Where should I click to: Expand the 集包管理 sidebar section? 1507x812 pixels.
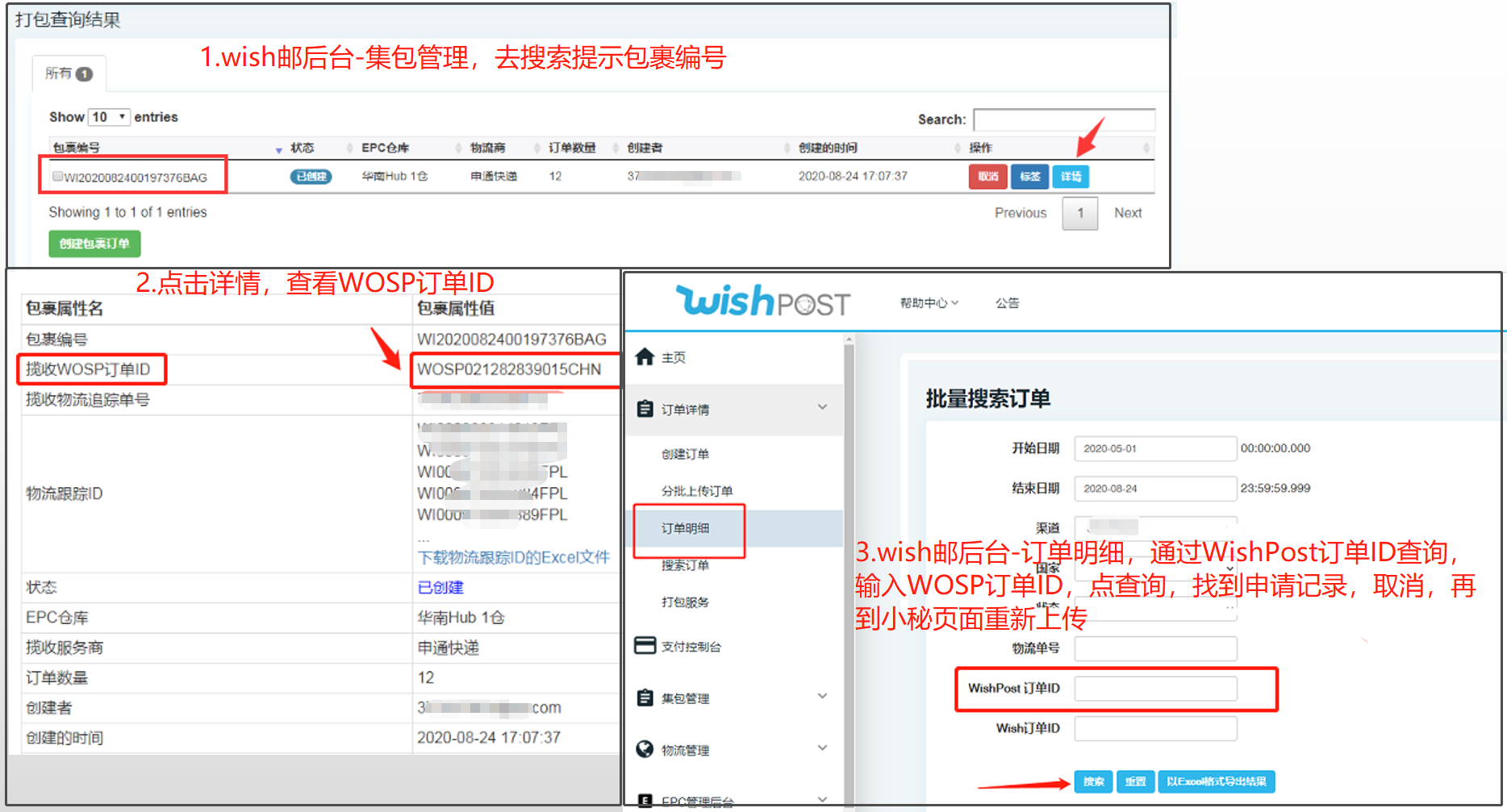(x=822, y=696)
